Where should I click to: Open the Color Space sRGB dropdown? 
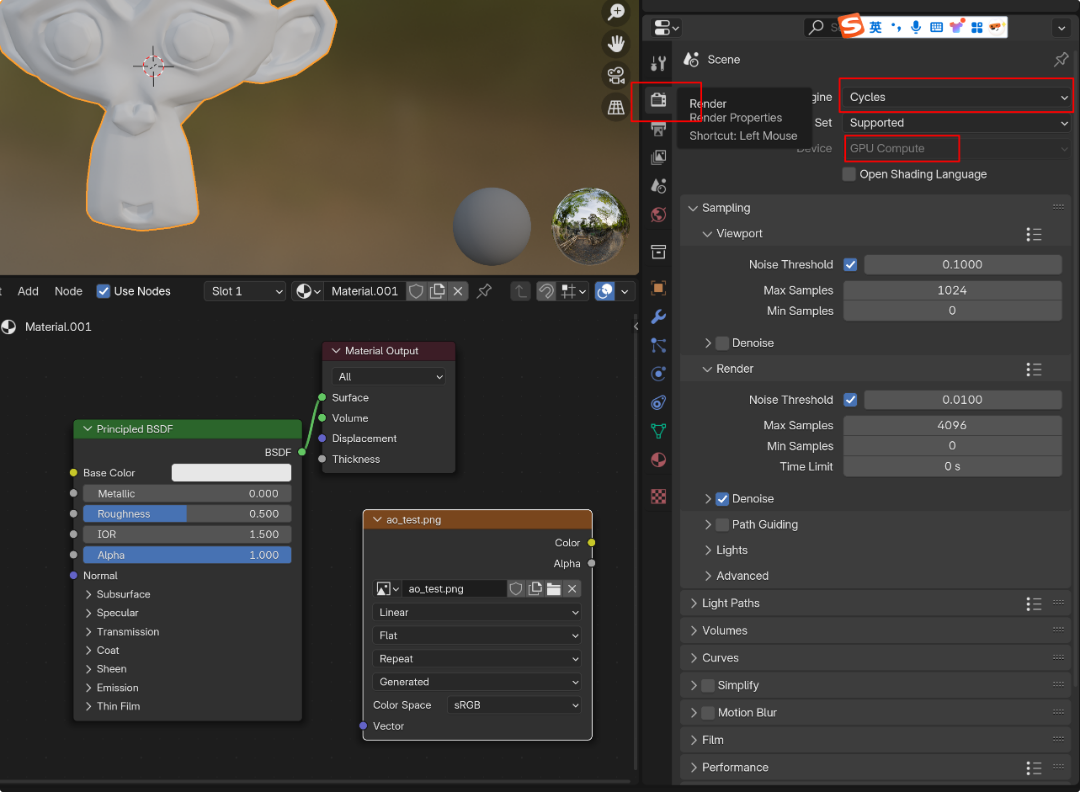pos(514,705)
